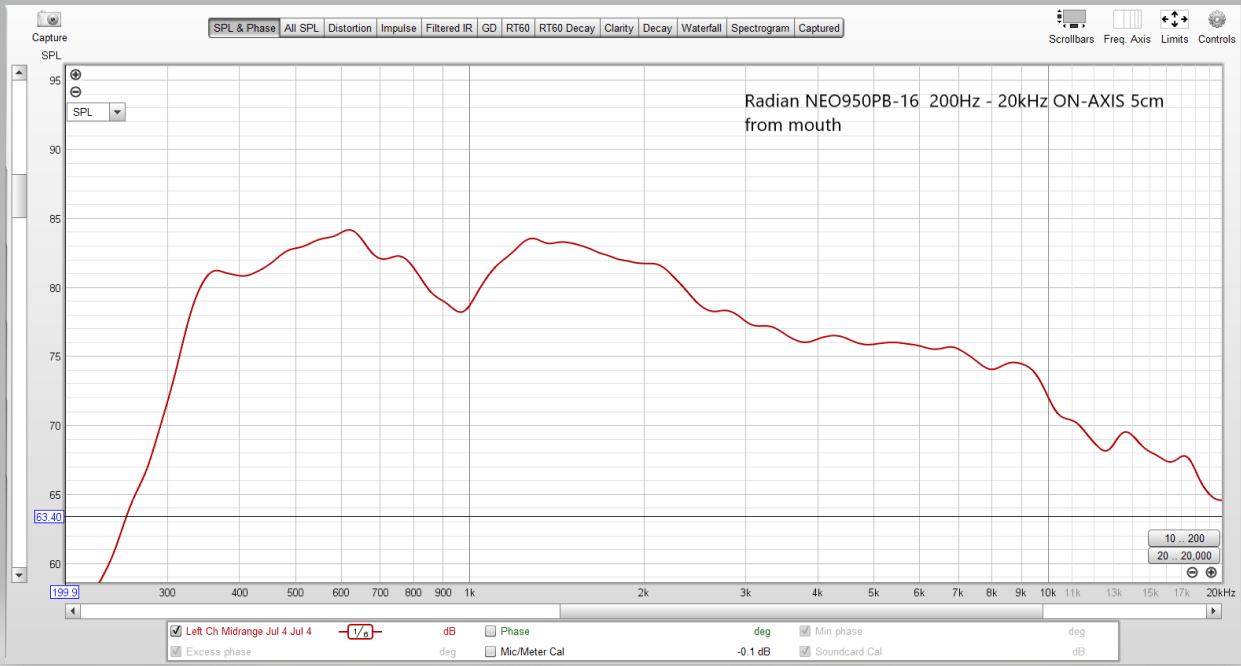Open the SPL axis dropdown
This screenshot has height=666, width=1241.
117,112
